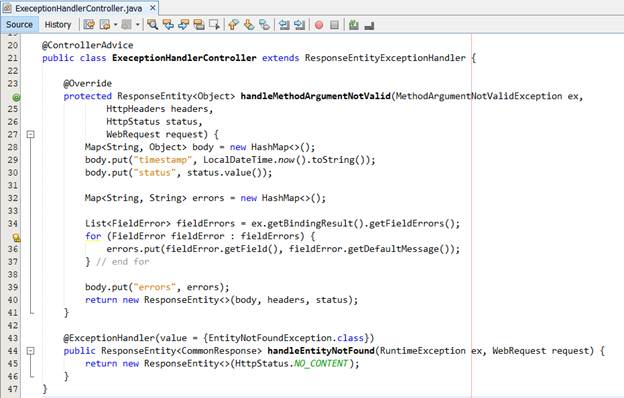Click MethodArgumentNotValidException parameter type
The width and height of the screenshot is (624, 398).
pyautogui.click(x=479, y=96)
